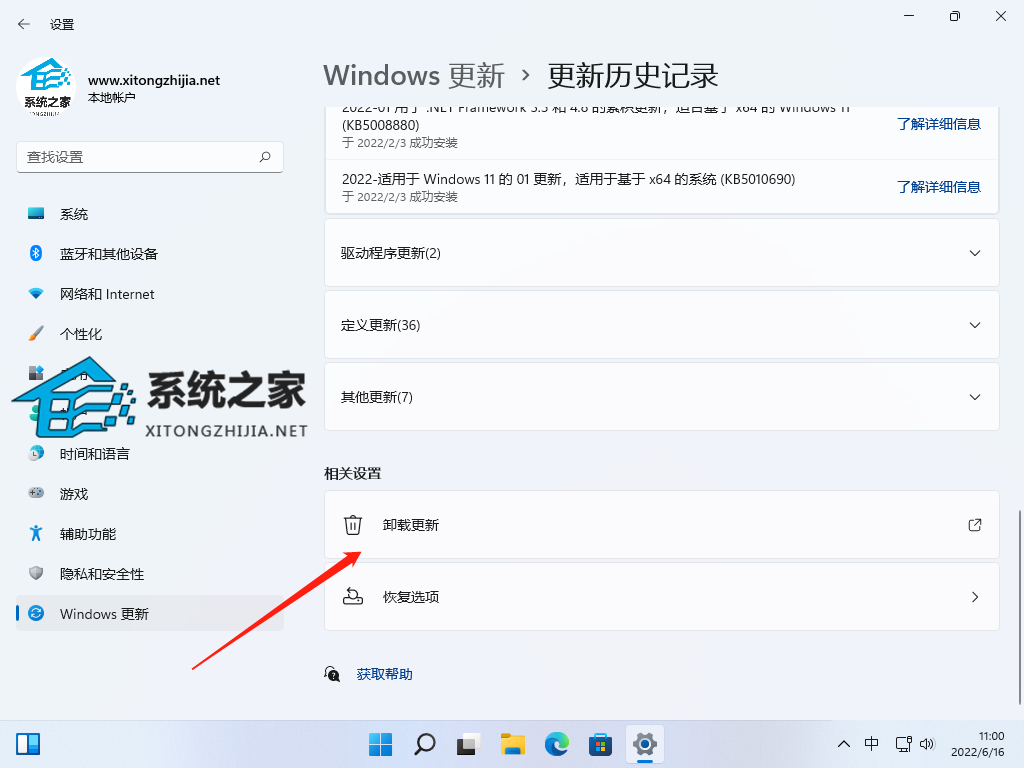Open 时间和语言 category
The height and width of the screenshot is (768, 1024).
pos(150,453)
